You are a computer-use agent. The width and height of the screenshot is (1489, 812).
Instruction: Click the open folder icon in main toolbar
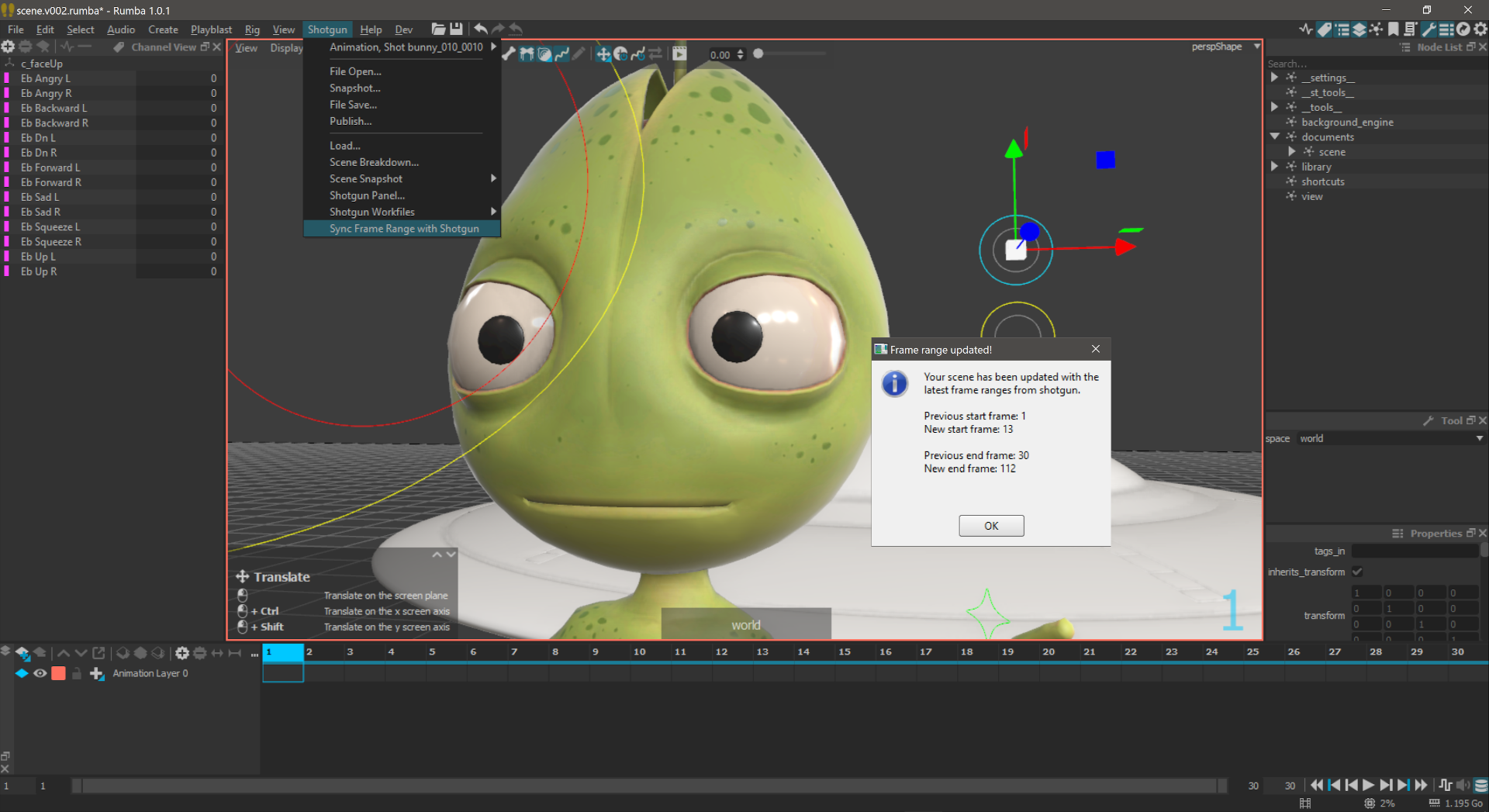click(438, 29)
